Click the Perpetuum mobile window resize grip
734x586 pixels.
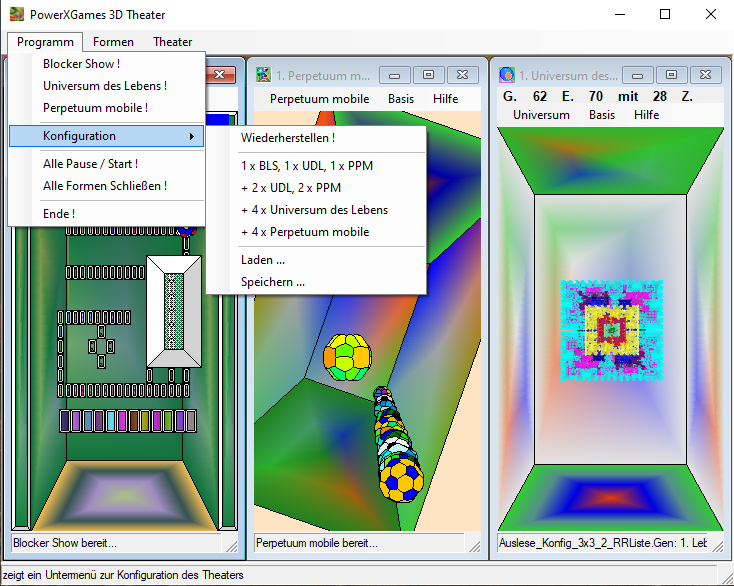(x=475, y=546)
